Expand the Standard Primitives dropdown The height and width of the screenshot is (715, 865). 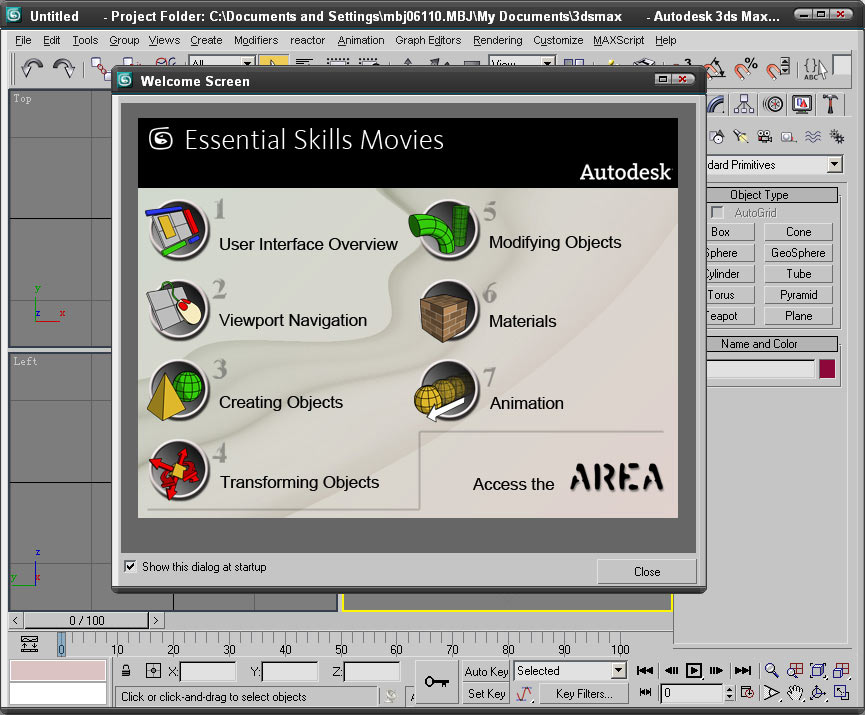pyautogui.click(x=835, y=164)
